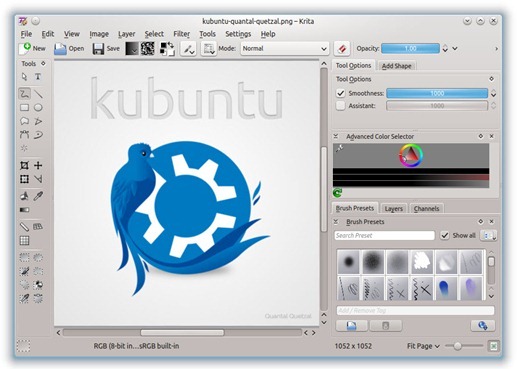Select the first soft round brush preset
Viewport: 524px width, 369px height.
click(x=348, y=262)
